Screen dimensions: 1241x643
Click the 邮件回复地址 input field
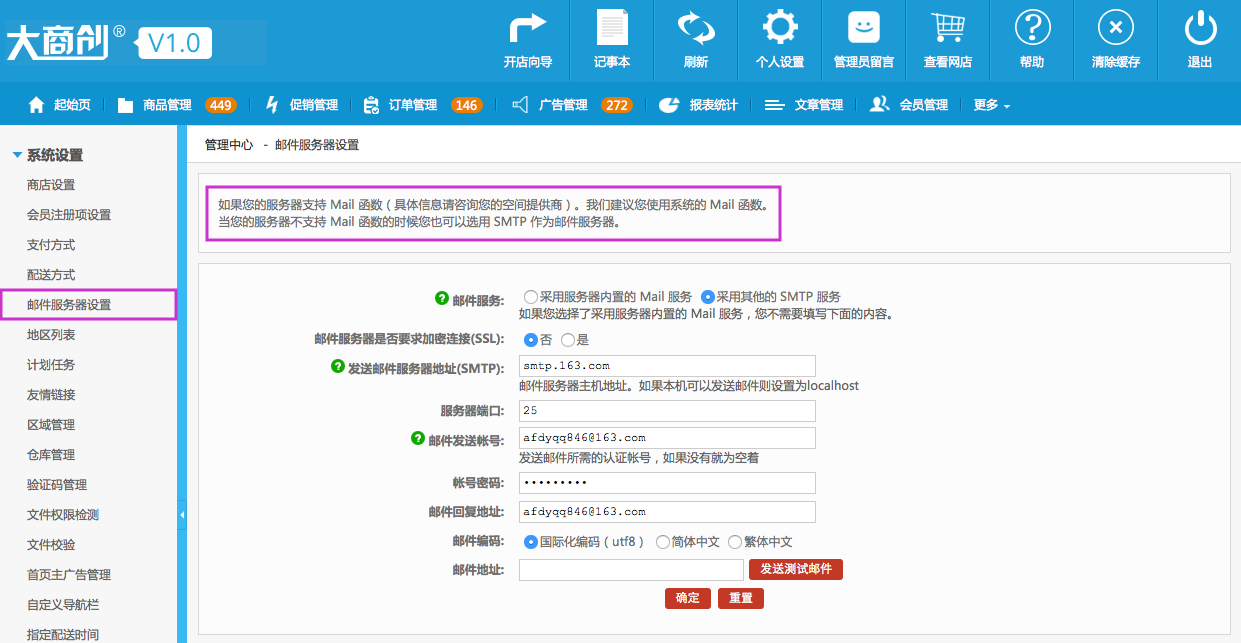(x=667, y=512)
